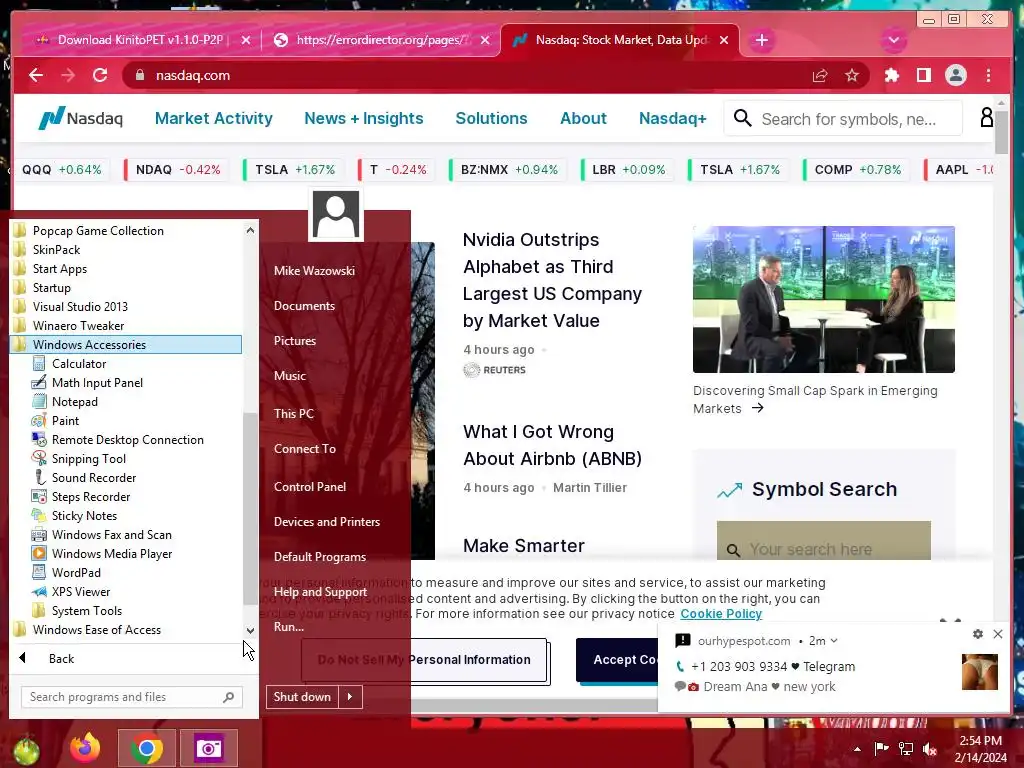The image size is (1024, 768).
Task: Open Nvidia Outstrips Alphabet article
Action: coord(552,280)
